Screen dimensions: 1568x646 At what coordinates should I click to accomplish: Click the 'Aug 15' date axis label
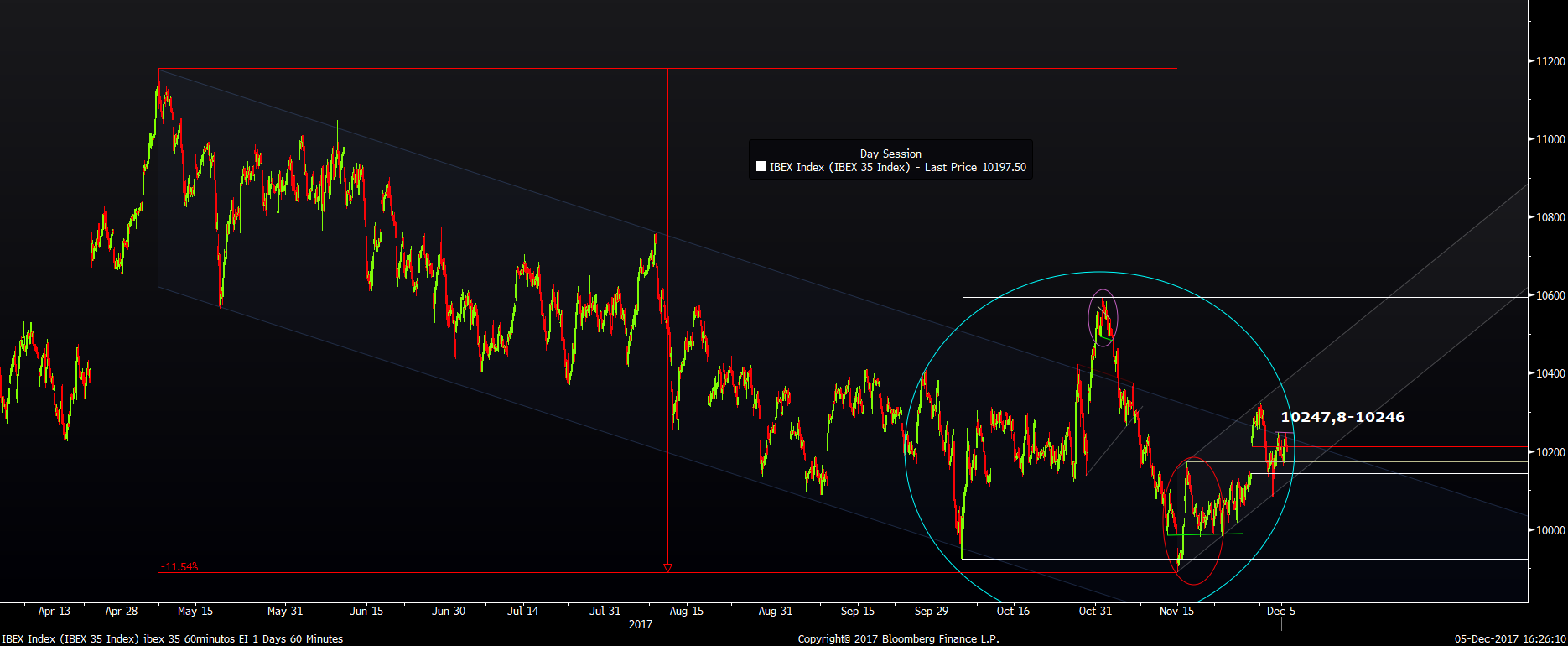point(687,611)
